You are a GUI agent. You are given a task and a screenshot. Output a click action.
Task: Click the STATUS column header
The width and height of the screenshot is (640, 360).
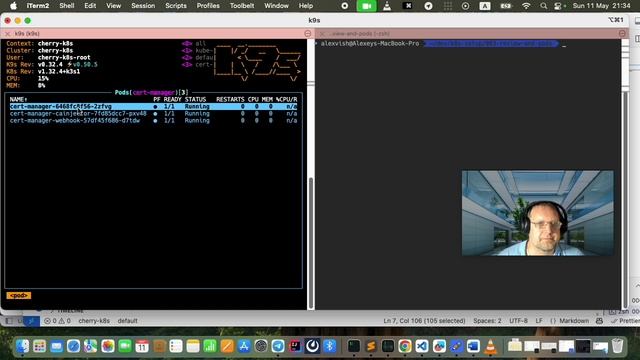tap(195, 99)
